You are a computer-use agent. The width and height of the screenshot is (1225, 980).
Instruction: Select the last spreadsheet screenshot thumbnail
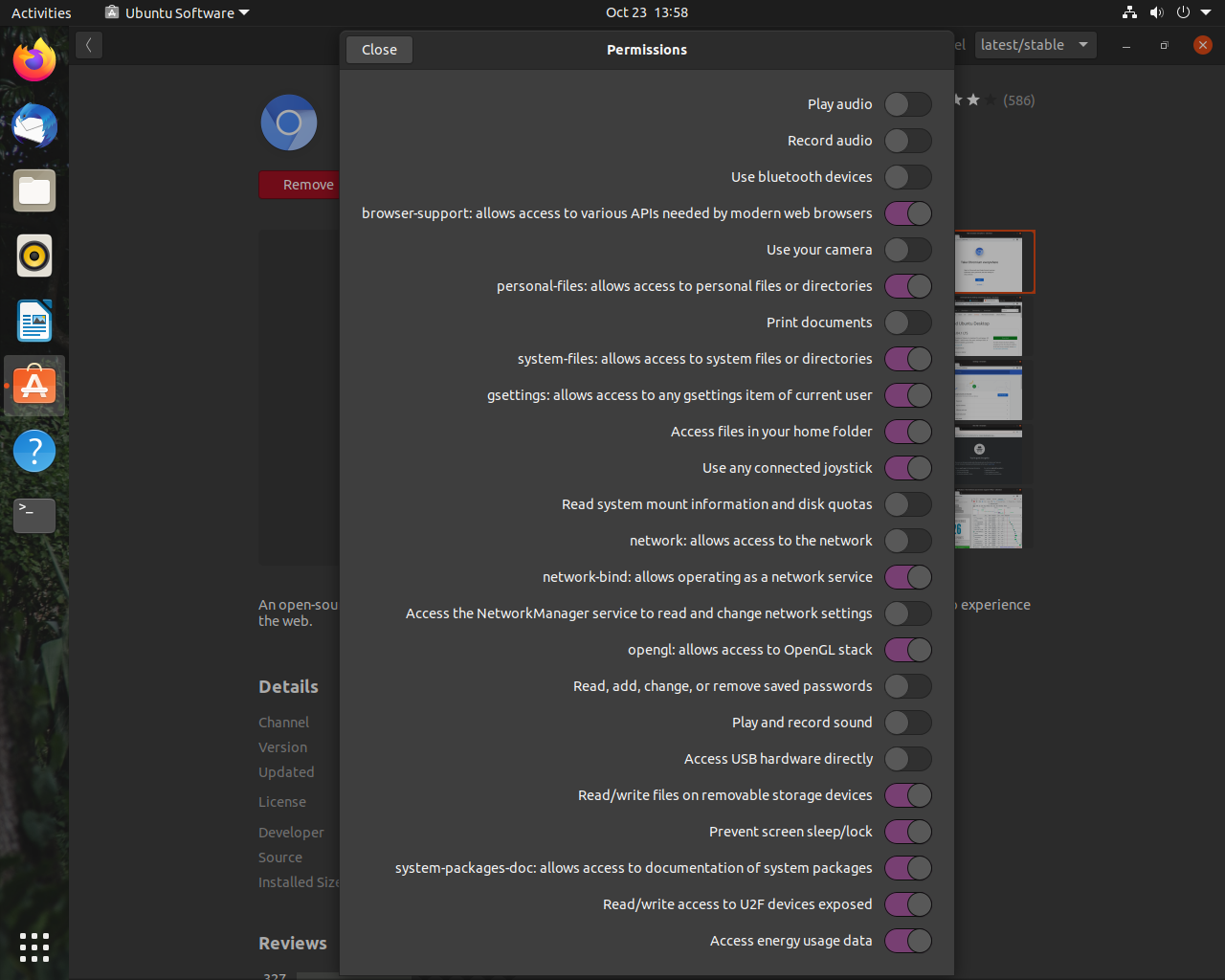(989, 519)
